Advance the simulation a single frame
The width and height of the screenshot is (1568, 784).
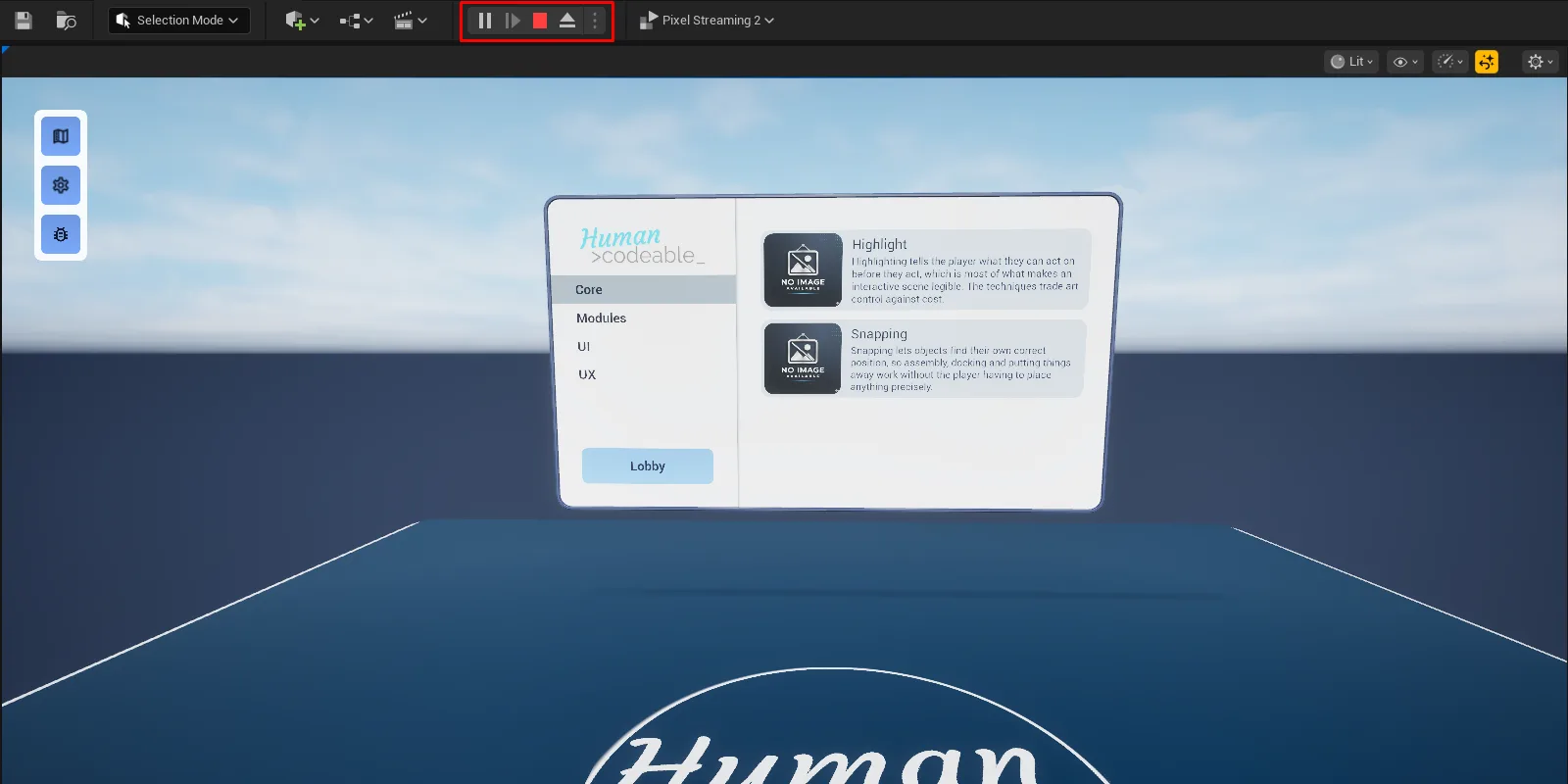coord(513,21)
